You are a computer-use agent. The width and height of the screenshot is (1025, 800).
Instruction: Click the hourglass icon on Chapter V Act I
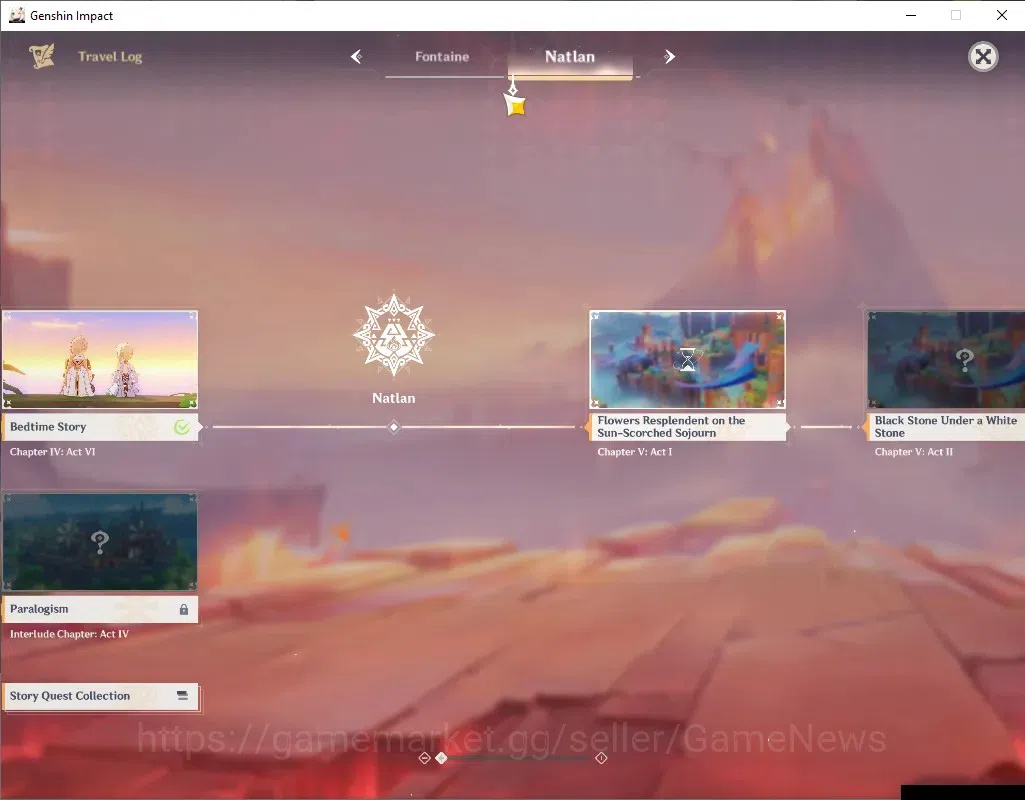click(x=687, y=359)
